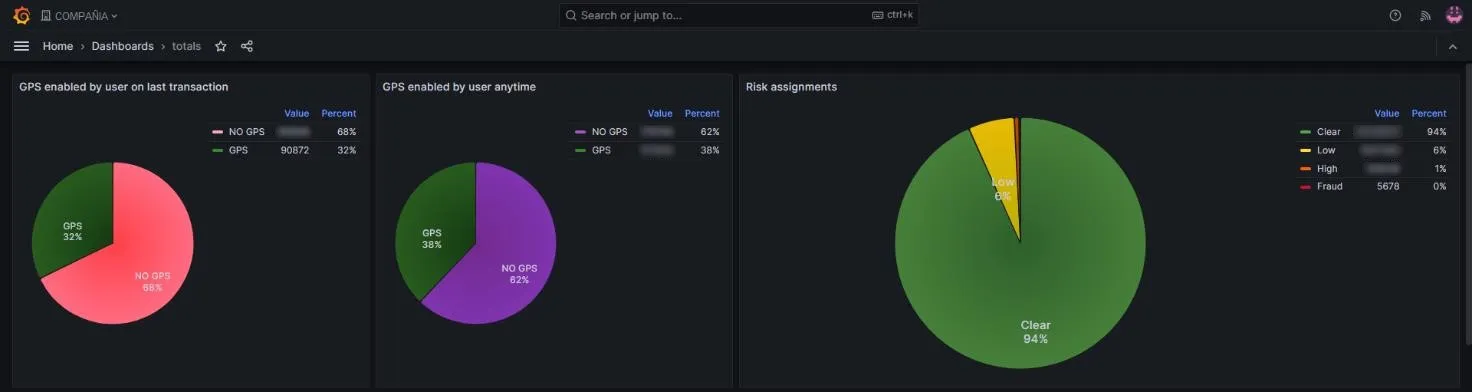Click the Search or jump to field
The image size is (1472, 392).
click(738, 15)
